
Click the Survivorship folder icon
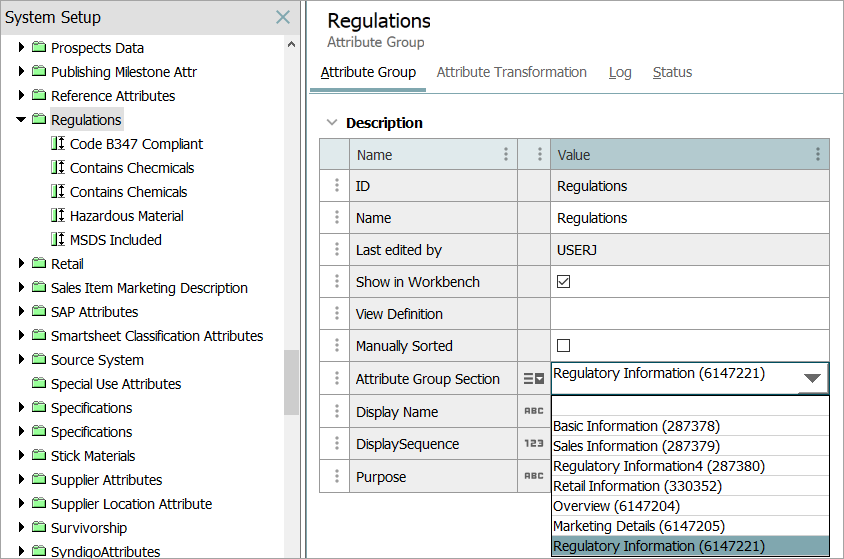click(39, 527)
